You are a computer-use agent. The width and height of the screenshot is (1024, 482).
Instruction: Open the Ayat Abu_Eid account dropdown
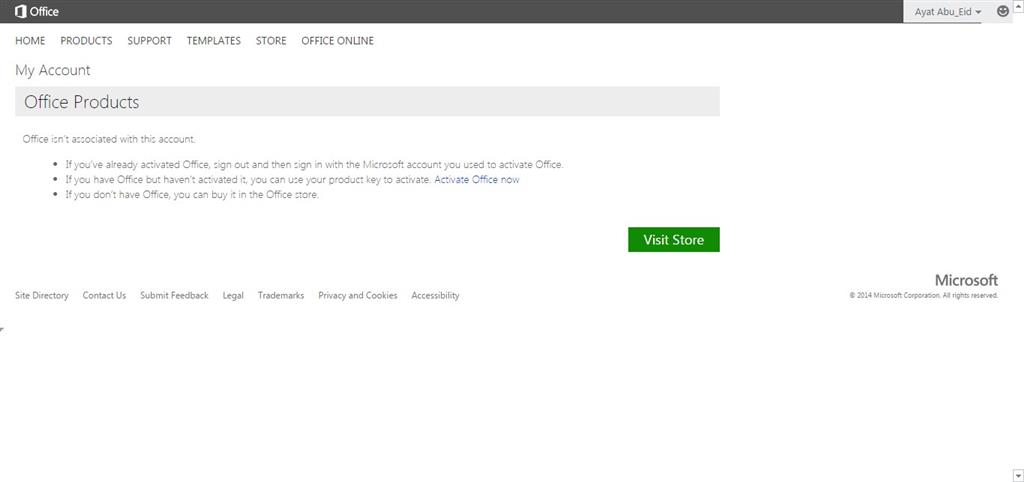click(948, 12)
